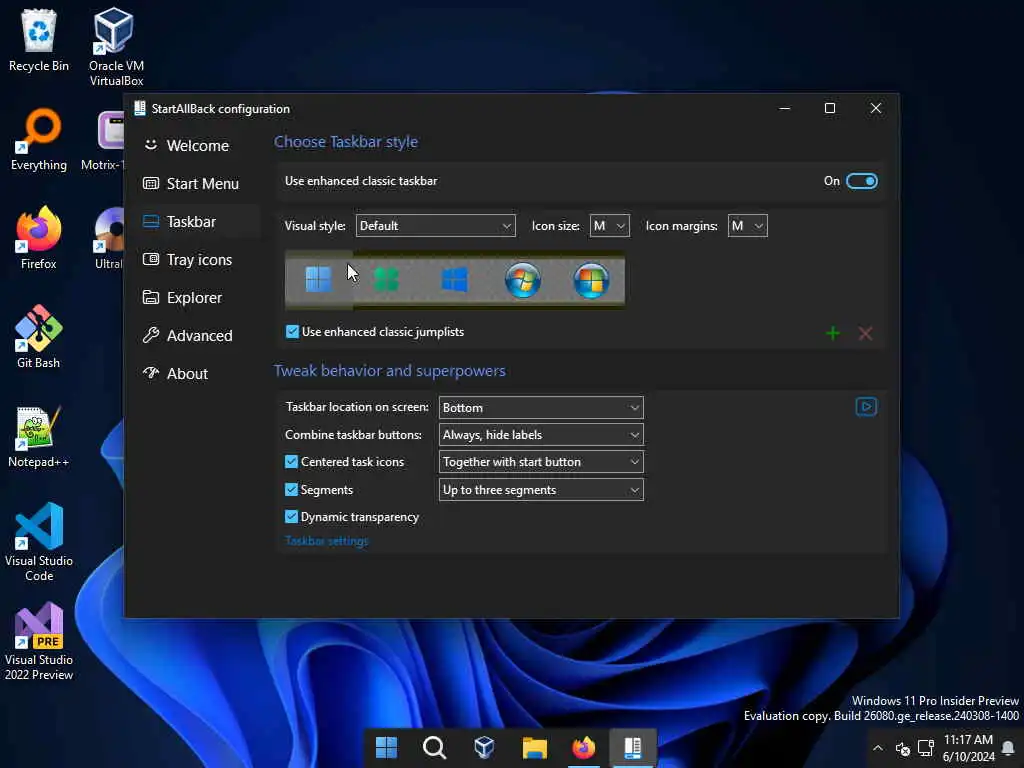The height and width of the screenshot is (768, 1024).
Task: Click the StartAllBack title bar icon
Action: (x=140, y=108)
